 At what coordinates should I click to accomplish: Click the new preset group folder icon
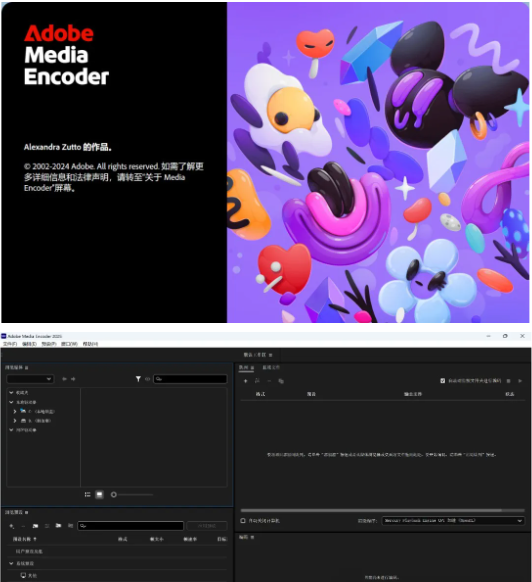35,526
